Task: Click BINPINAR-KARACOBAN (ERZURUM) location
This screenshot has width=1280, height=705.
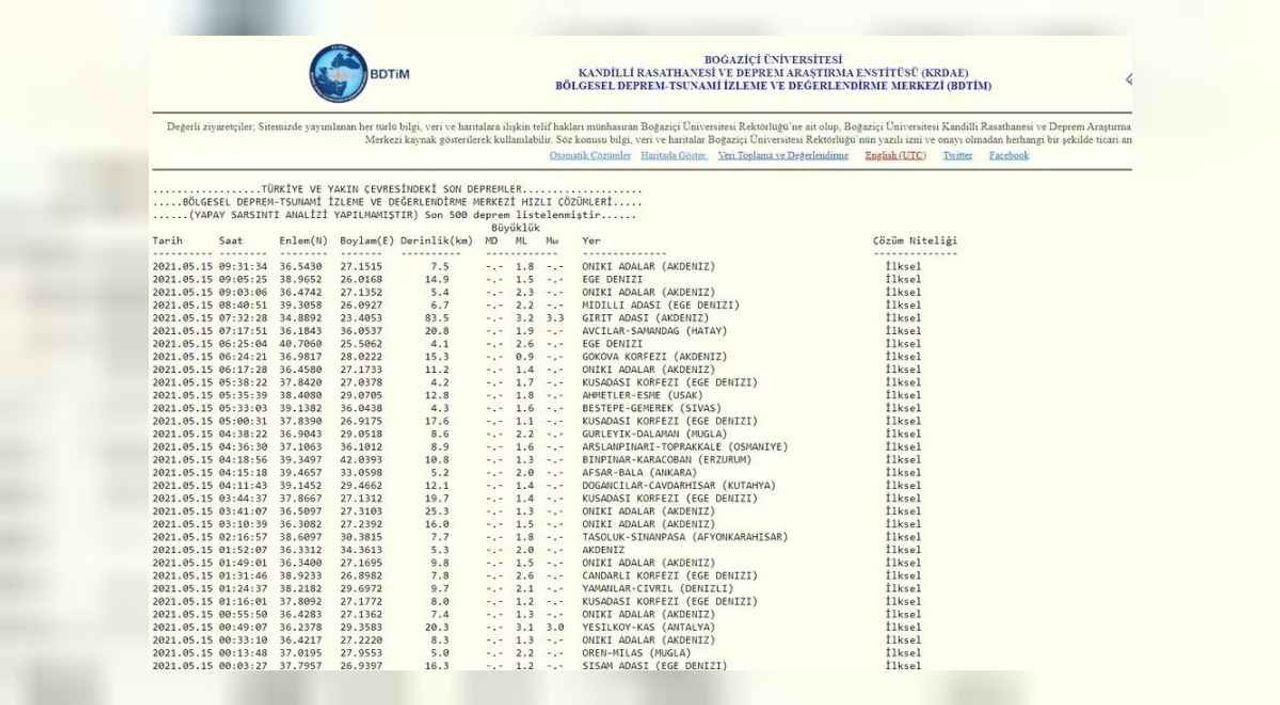Action: pyautogui.click(x=667, y=460)
